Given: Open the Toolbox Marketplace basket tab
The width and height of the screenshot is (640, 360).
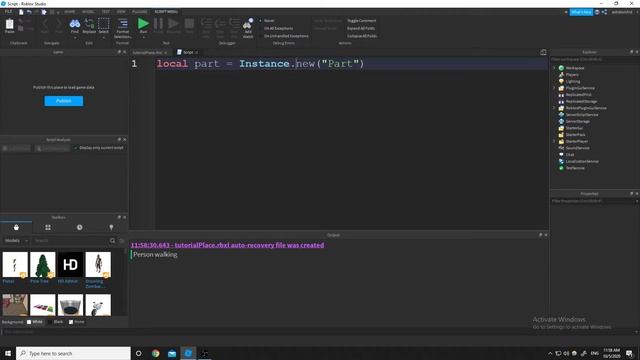Looking at the screenshot, I should pos(16,227).
